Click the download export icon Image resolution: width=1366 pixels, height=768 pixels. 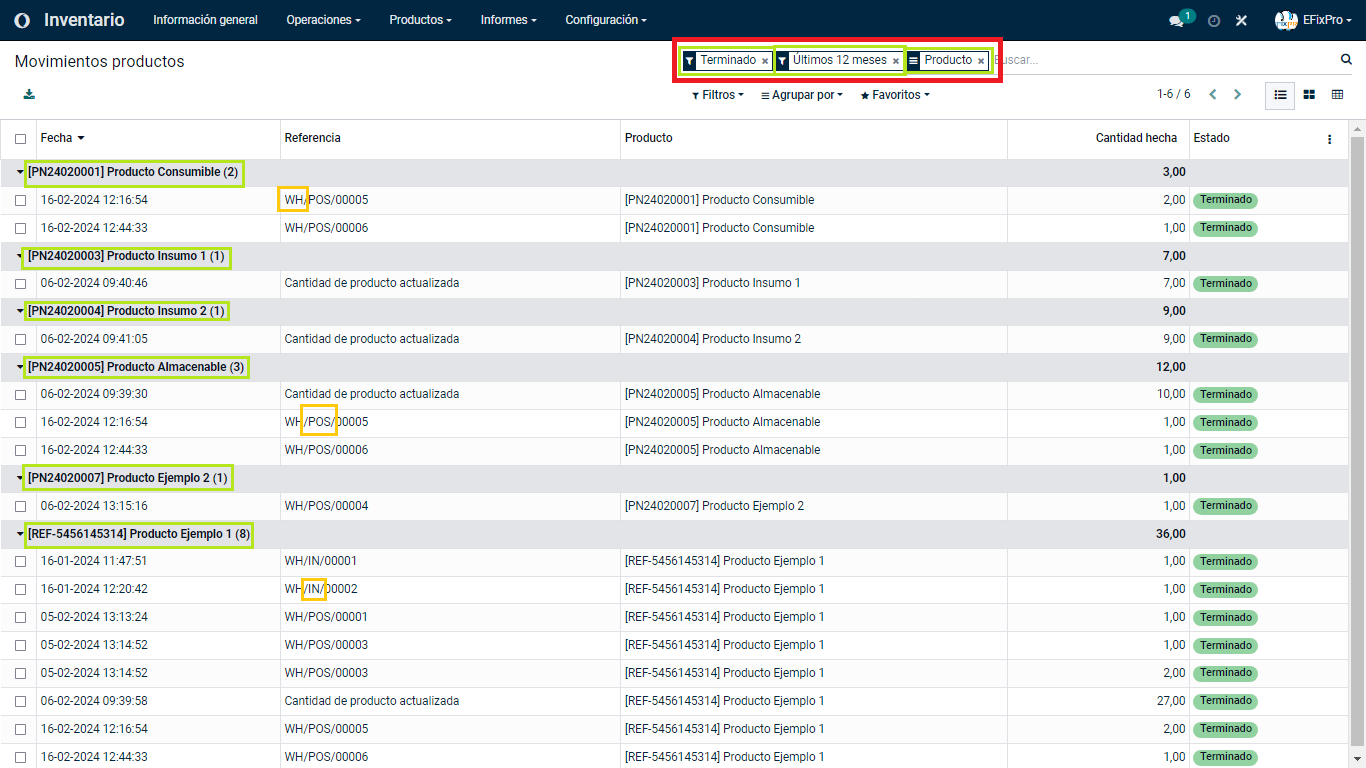pos(29,94)
